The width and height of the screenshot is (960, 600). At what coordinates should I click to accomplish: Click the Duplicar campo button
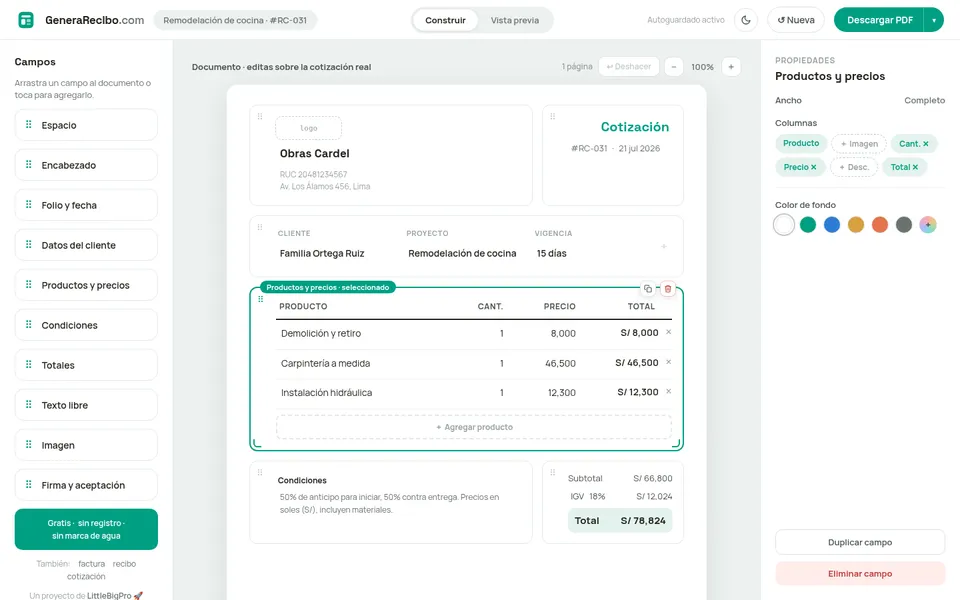pos(860,542)
